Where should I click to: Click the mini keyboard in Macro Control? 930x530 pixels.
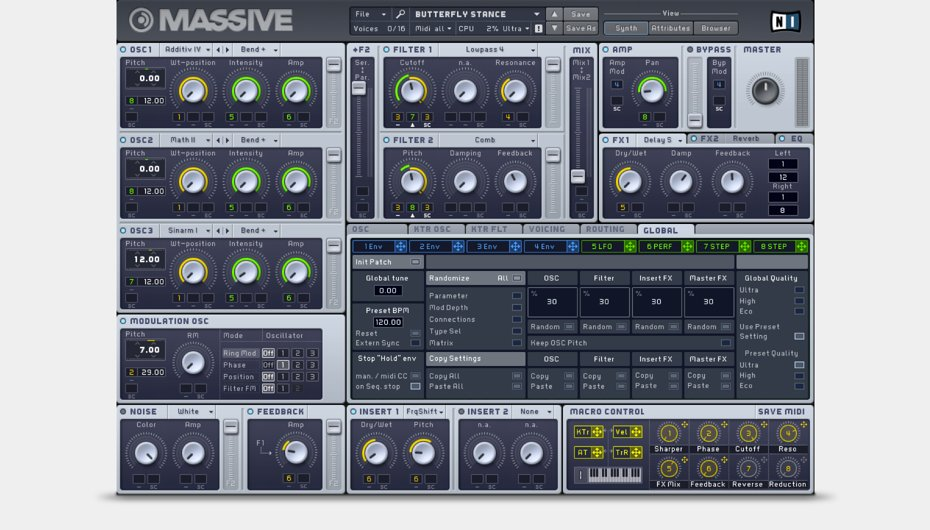pyautogui.click(x=614, y=475)
